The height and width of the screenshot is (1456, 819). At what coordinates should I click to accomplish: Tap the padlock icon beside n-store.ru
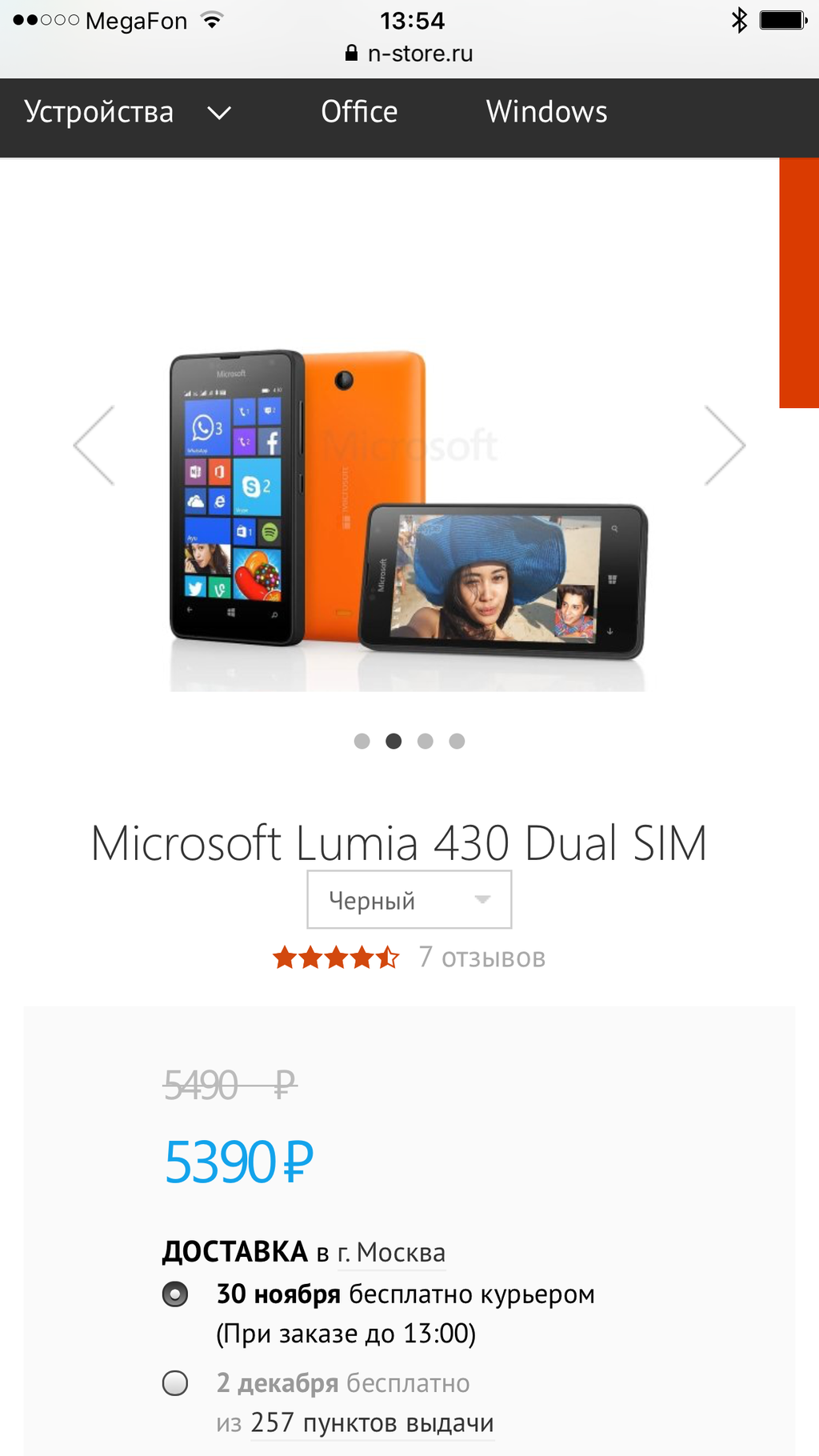coord(351,53)
